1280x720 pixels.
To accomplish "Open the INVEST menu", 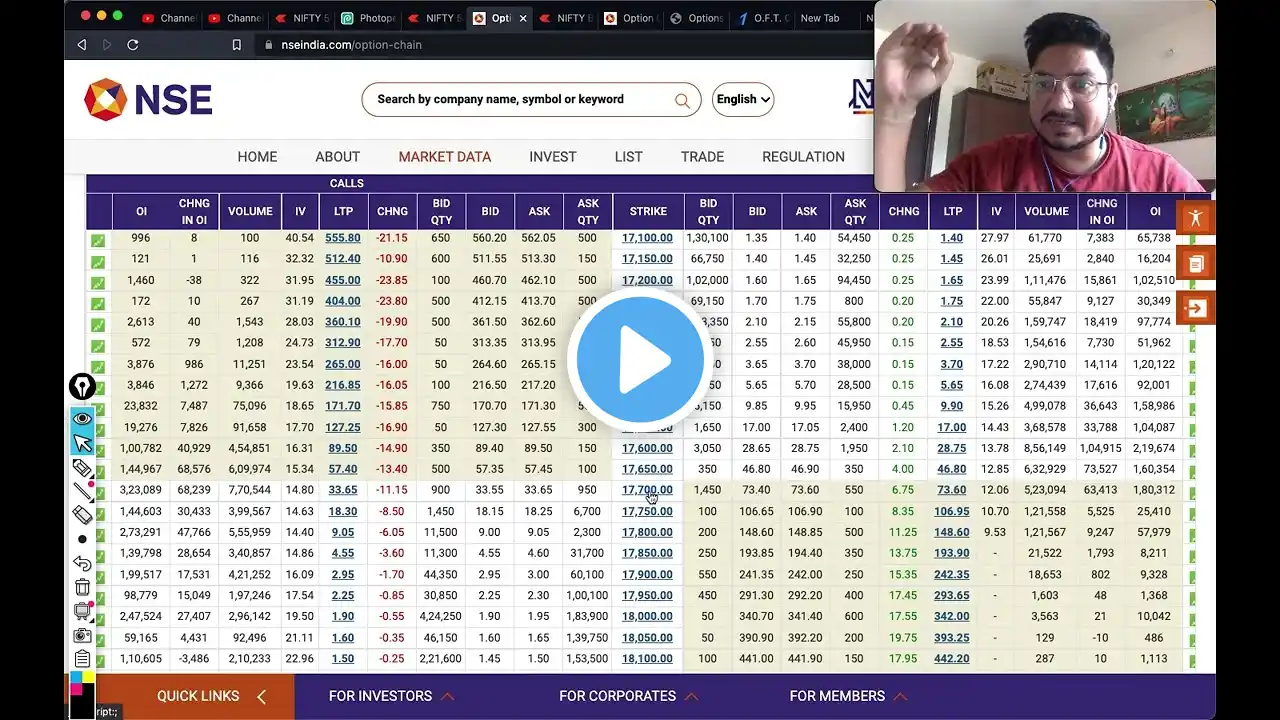I will (x=553, y=157).
